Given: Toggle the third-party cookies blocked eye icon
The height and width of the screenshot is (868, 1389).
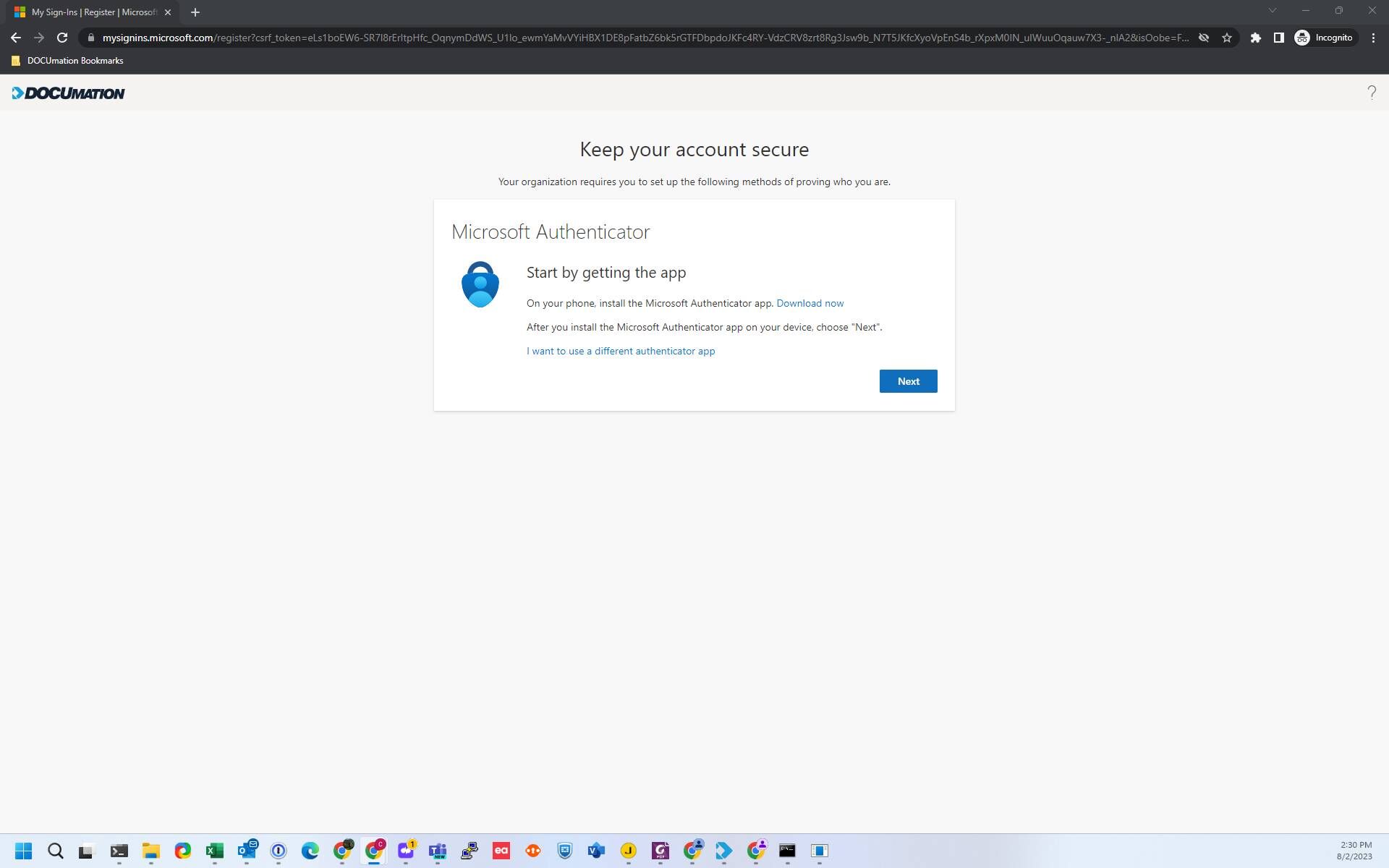Looking at the screenshot, I should point(1203,37).
